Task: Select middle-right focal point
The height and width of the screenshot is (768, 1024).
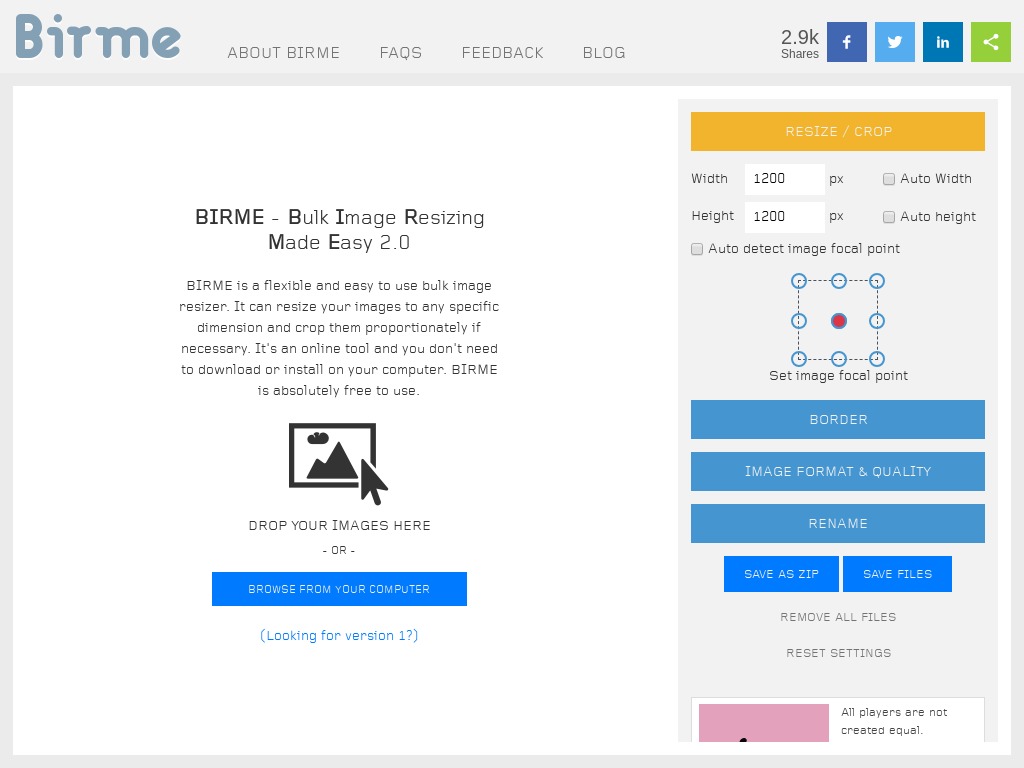Action: click(877, 321)
